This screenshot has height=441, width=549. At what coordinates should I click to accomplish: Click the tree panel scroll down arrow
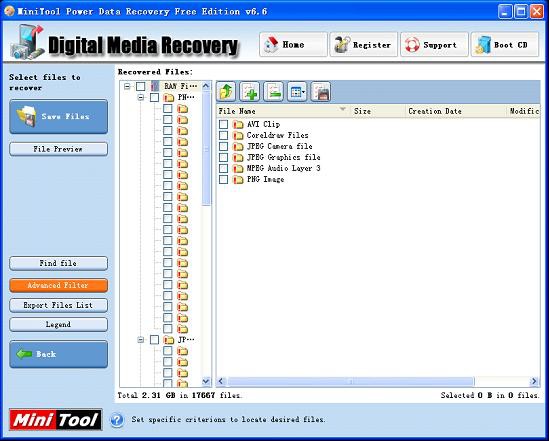click(x=206, y=381)
